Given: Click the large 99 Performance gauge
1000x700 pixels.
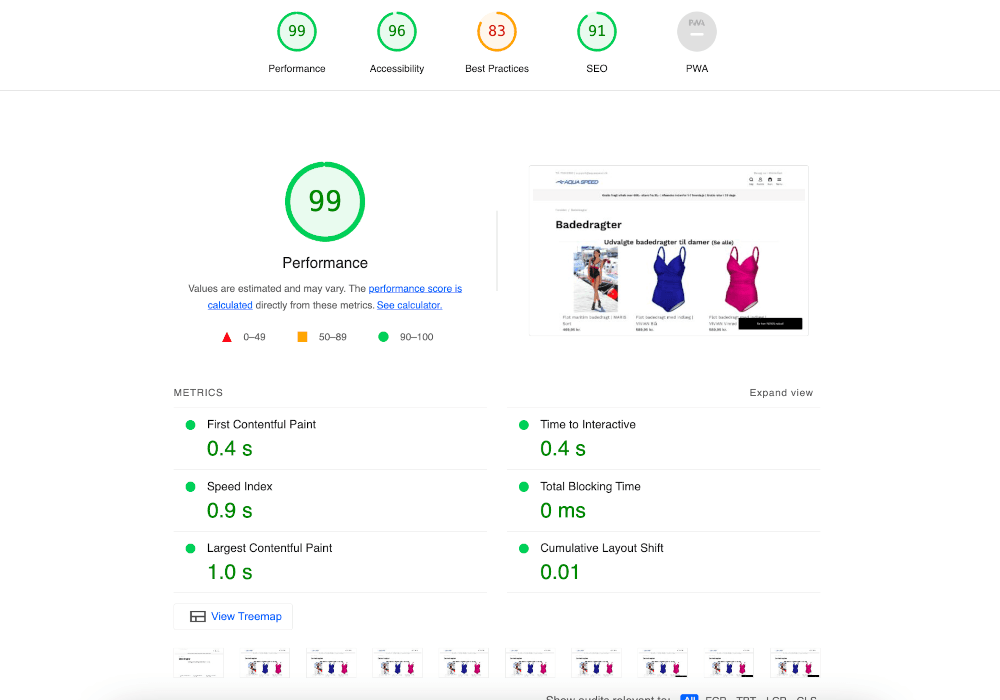Looking at the screenshot, I should coord(325,202).
